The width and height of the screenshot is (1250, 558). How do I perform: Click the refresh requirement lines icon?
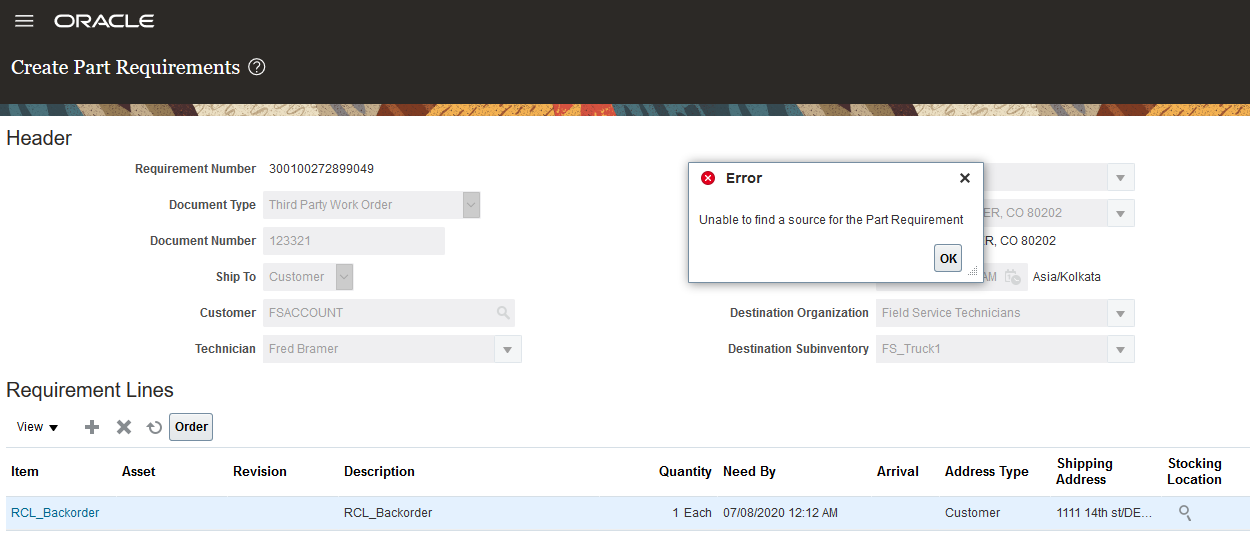[154, 427]
